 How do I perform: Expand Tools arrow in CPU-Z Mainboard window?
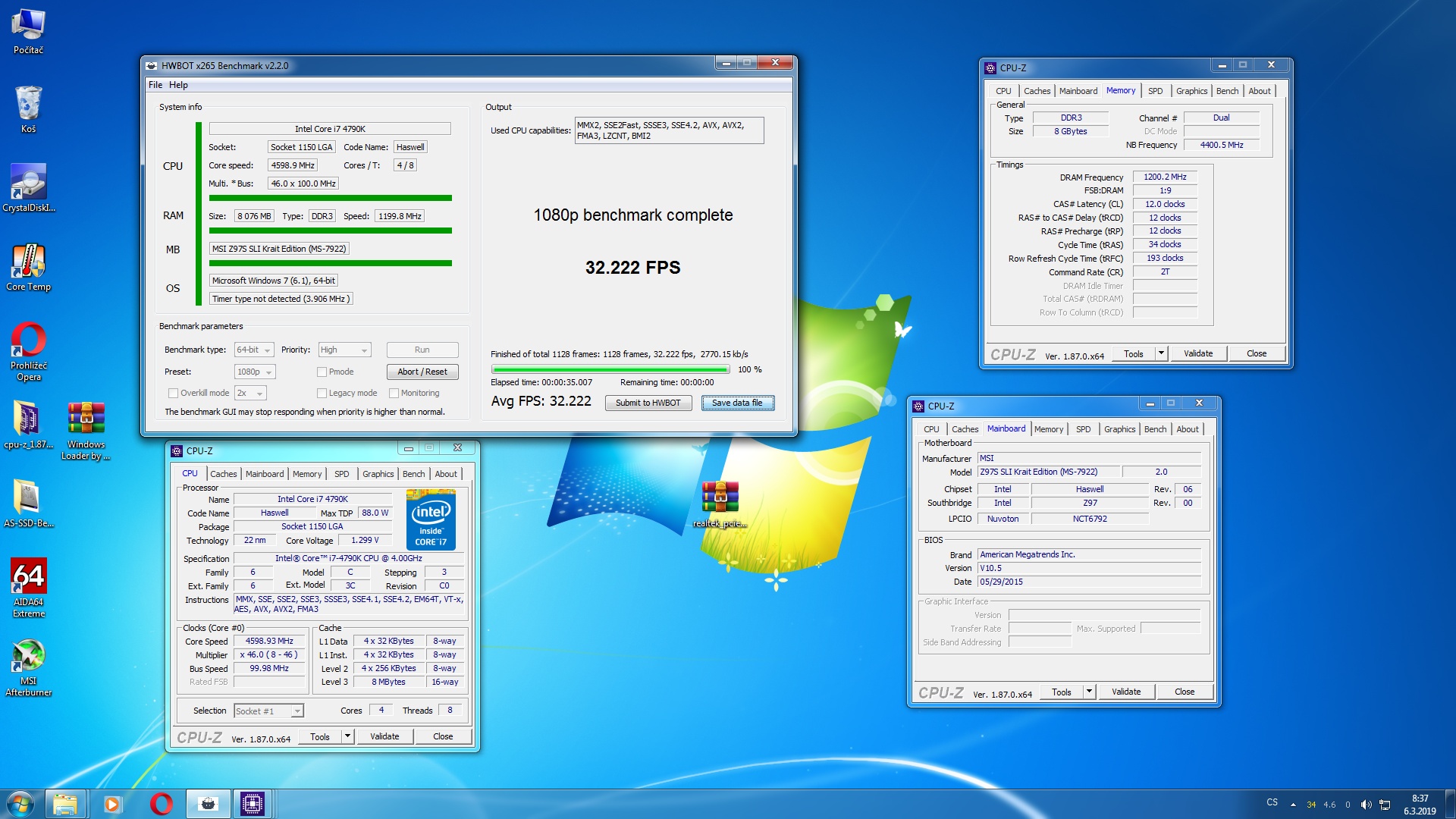1089,692
